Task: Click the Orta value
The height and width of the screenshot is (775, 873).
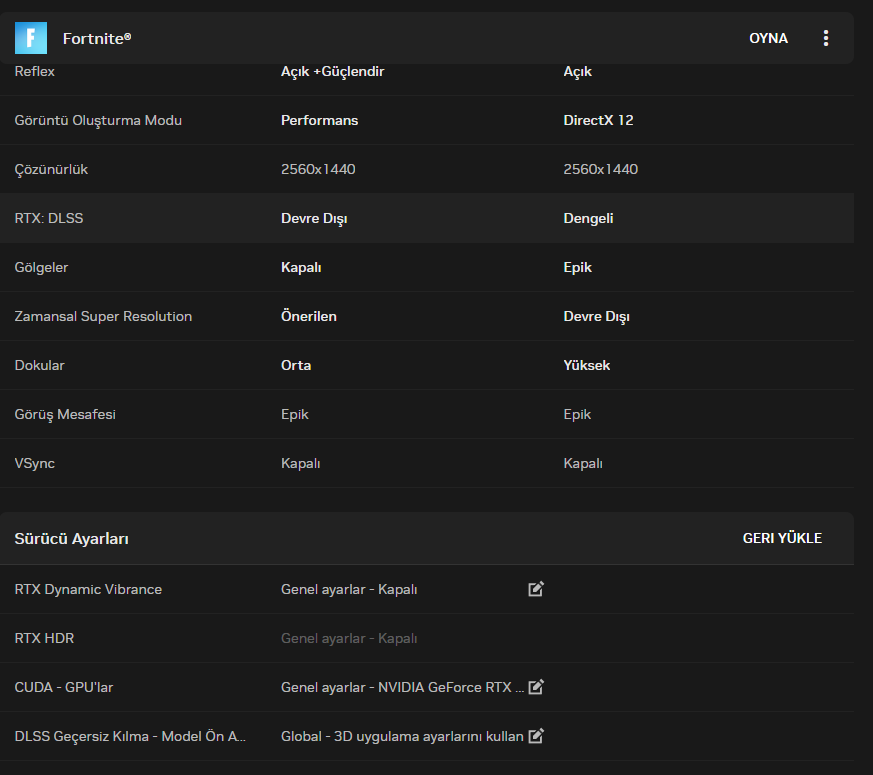Action: pos(296,365)
